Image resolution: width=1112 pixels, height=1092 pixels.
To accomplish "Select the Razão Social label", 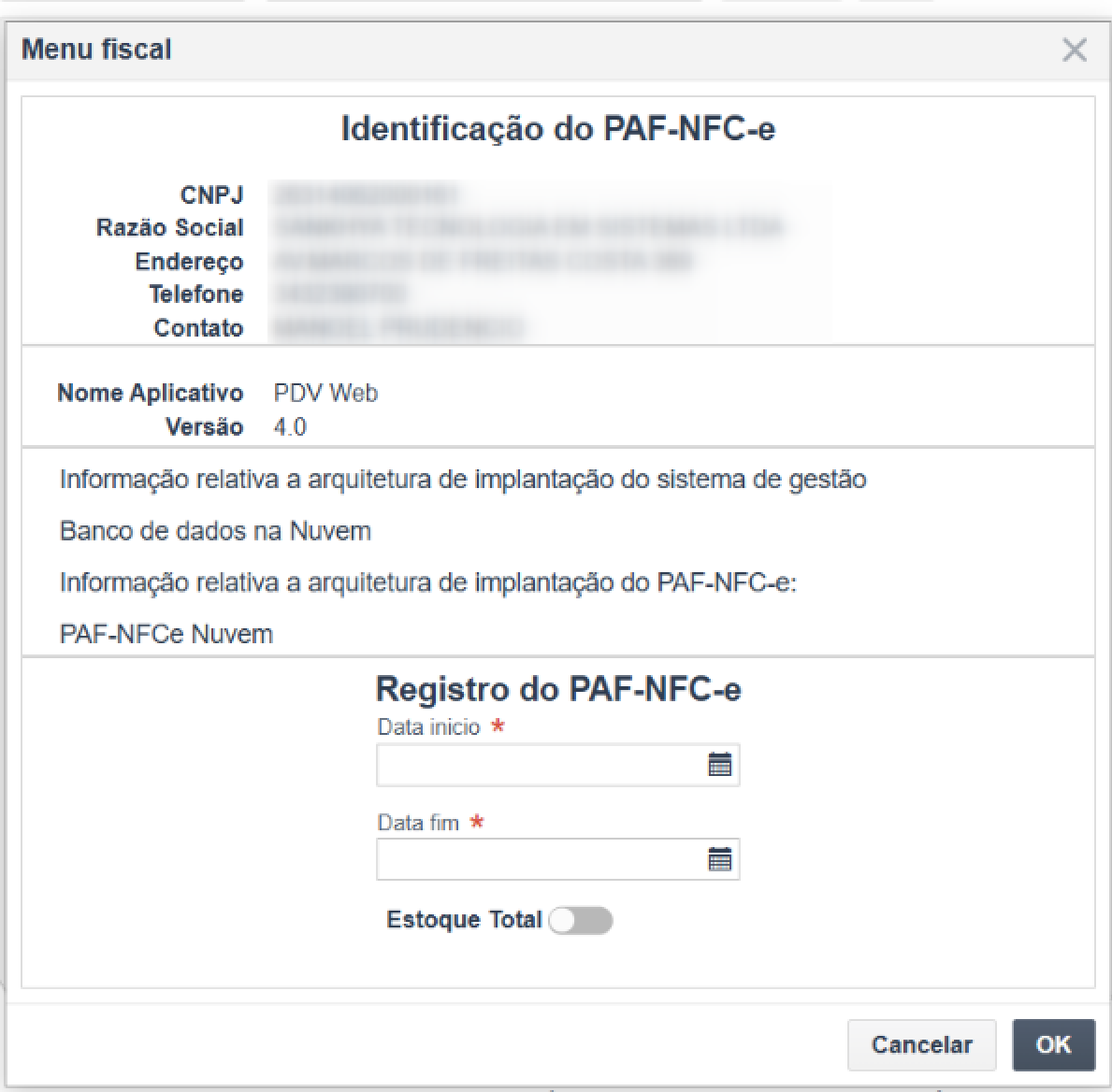I will coord(169,227).
